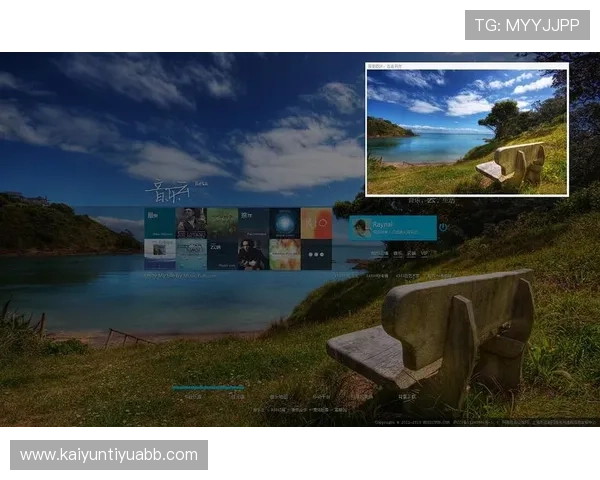The height and width of the screenshot is (480, 600).
Task: Click the power icon beside the Raynal card
Action: (443, 228)
